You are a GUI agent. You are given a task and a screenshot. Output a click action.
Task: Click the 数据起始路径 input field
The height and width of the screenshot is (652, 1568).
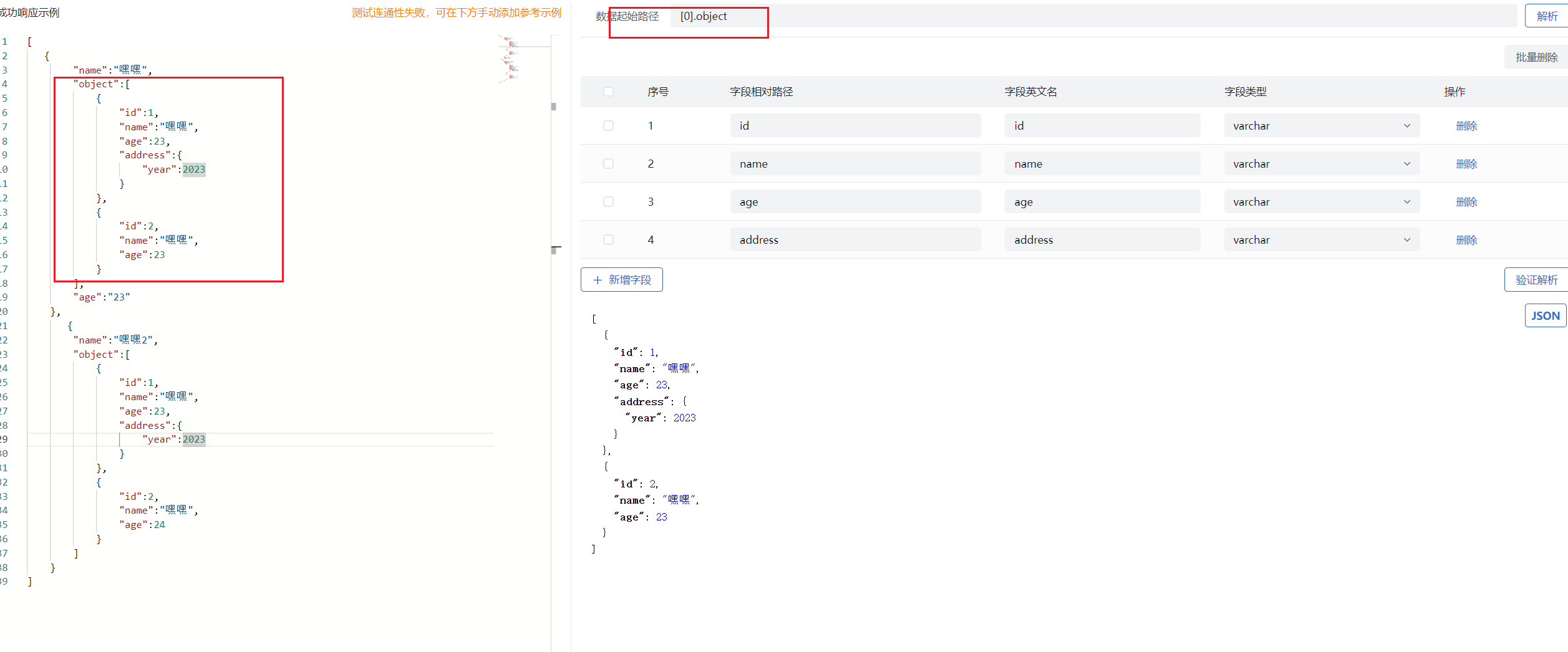(x=1093, y=16)
